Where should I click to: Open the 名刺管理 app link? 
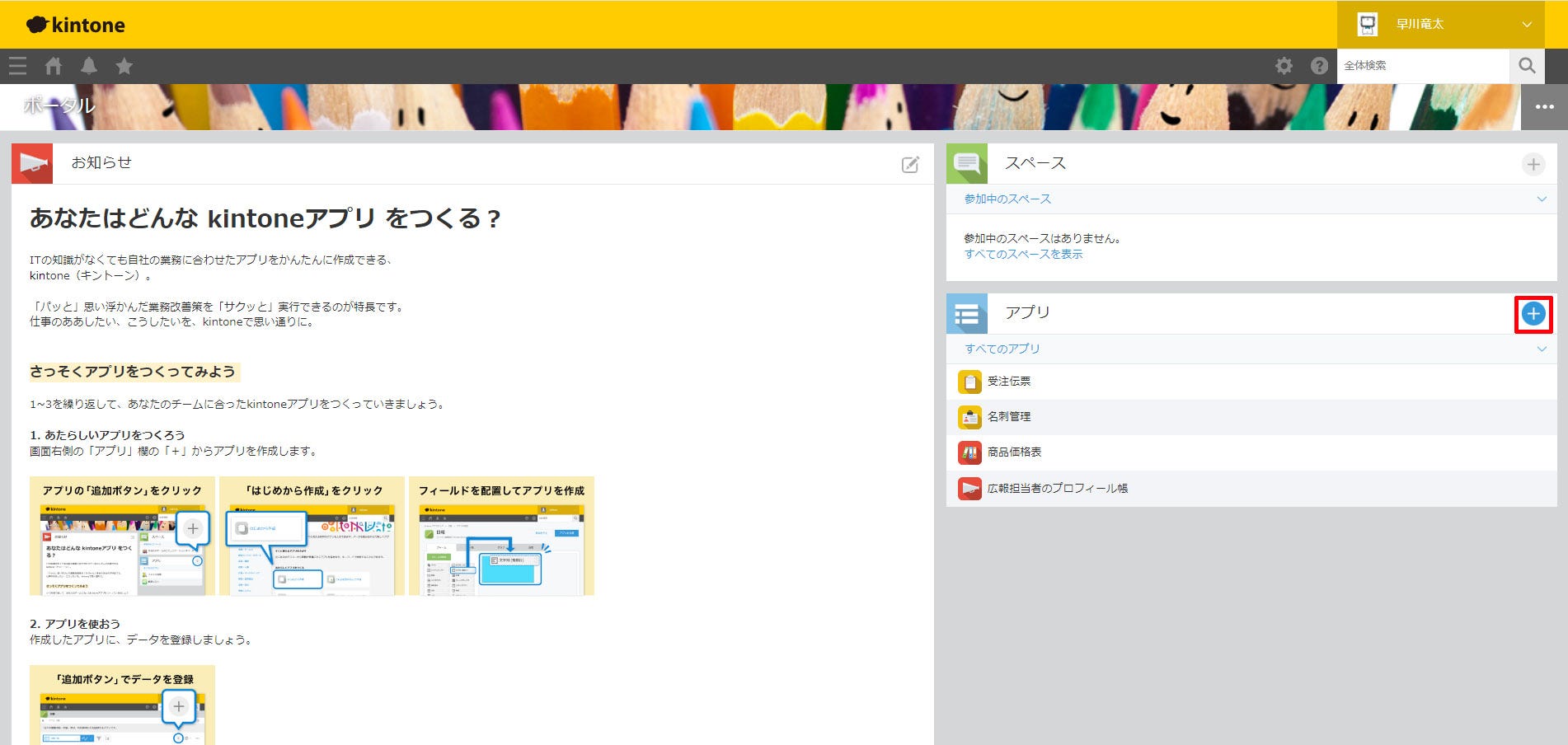1009,417
